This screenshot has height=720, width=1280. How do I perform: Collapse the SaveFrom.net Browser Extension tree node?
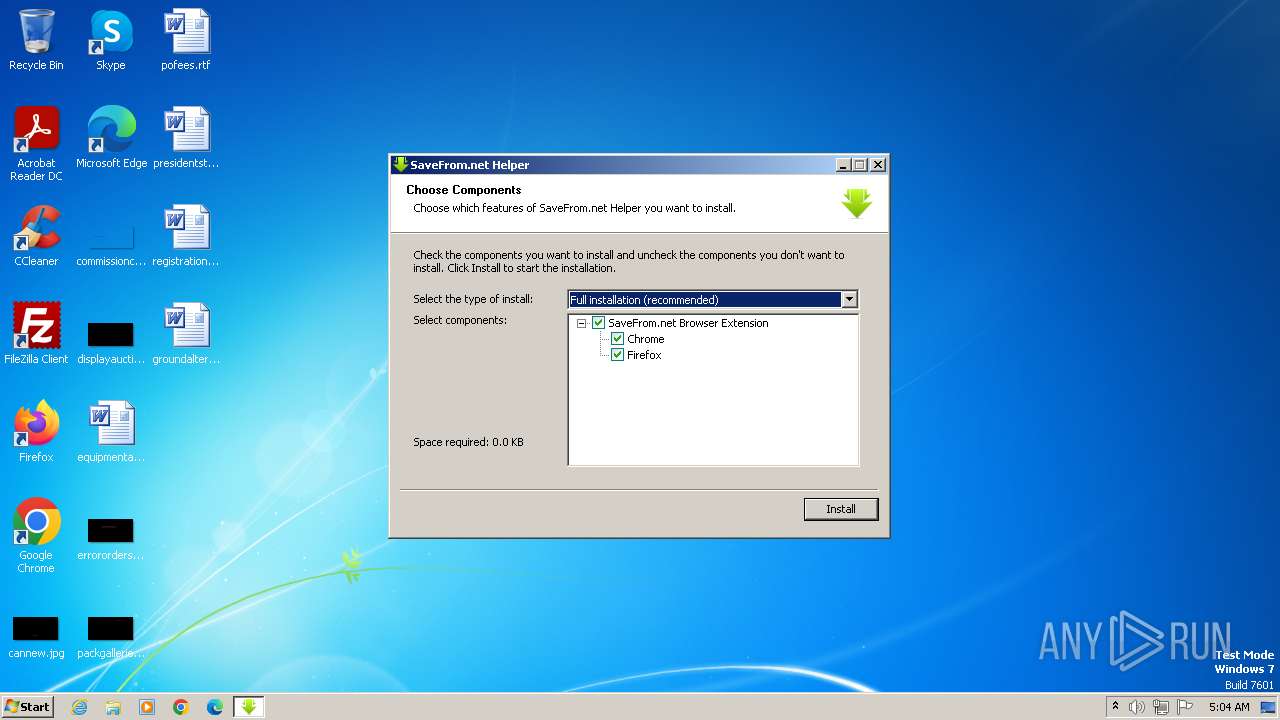[581, 323]
